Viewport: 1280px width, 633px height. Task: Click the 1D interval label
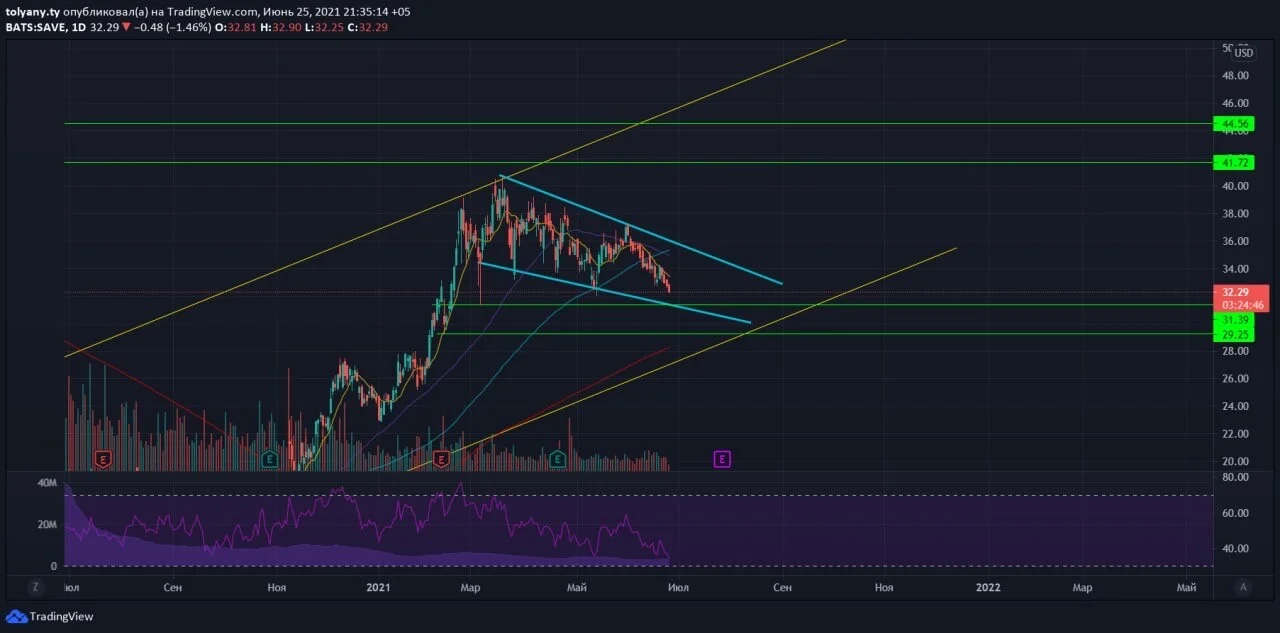(x=78, y=27)
